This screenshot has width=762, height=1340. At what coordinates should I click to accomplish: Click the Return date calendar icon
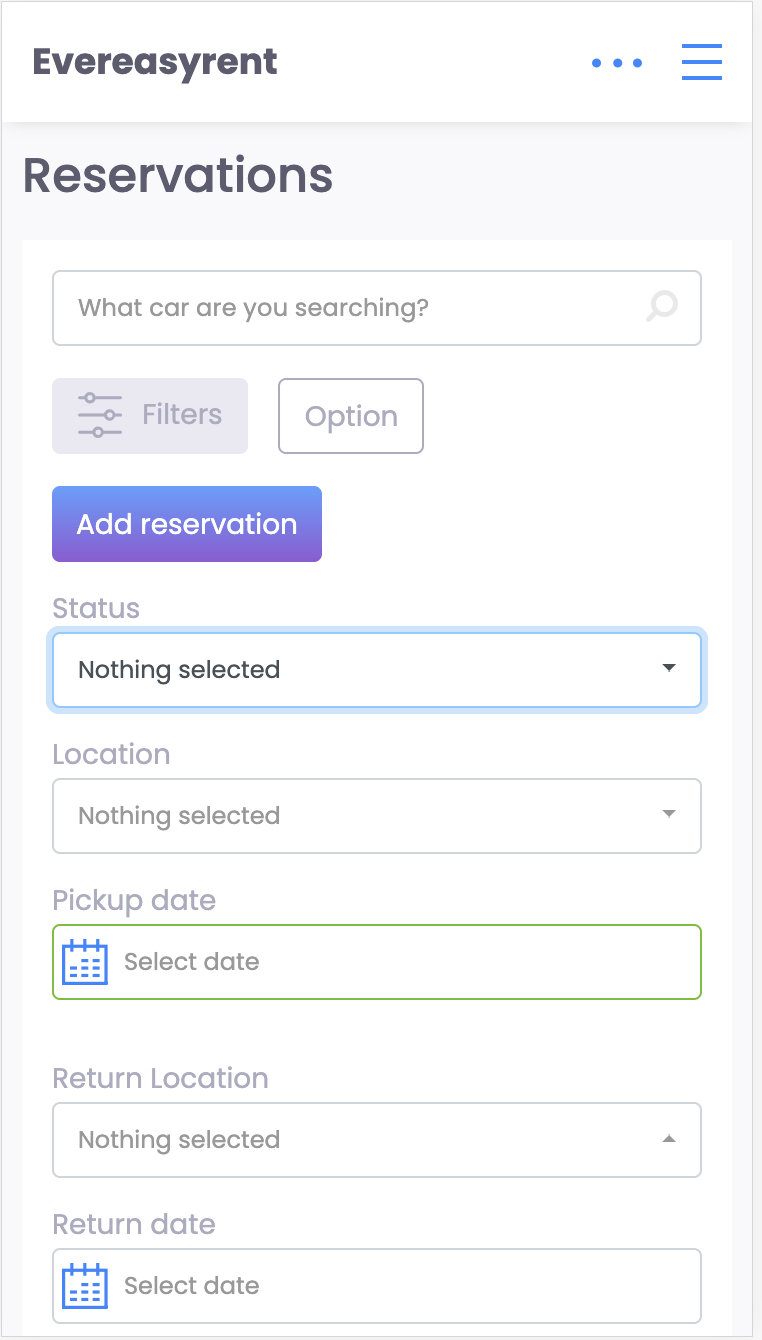[85, 1286]
